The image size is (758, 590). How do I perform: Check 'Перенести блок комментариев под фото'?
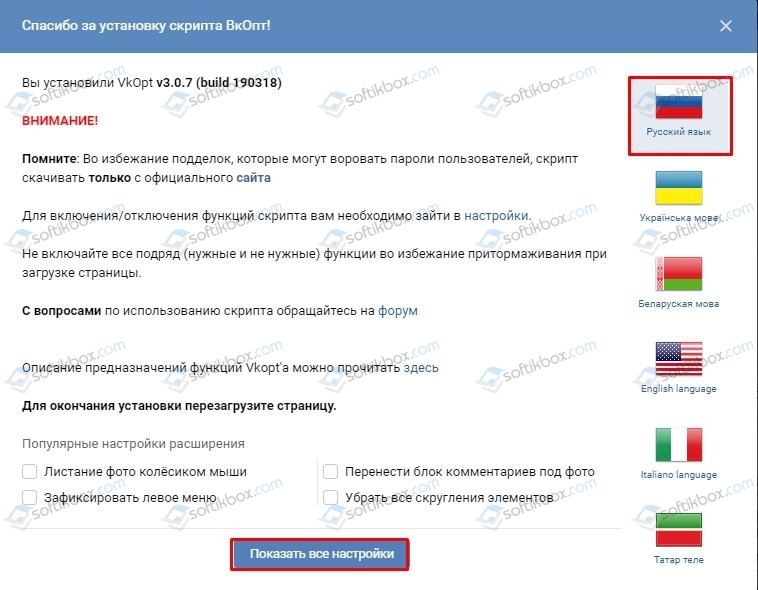pos(330,471)
